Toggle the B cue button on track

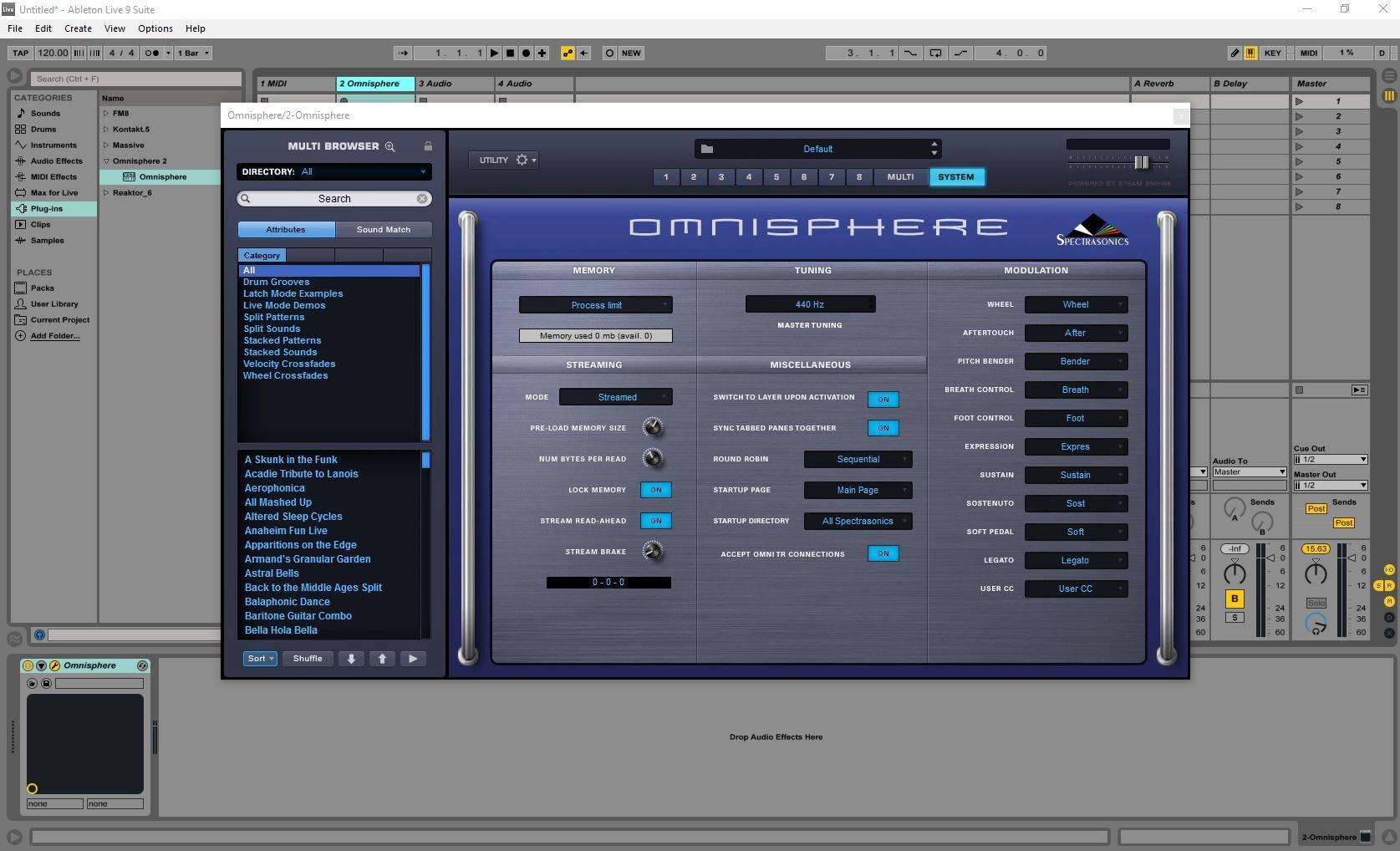1235,599
